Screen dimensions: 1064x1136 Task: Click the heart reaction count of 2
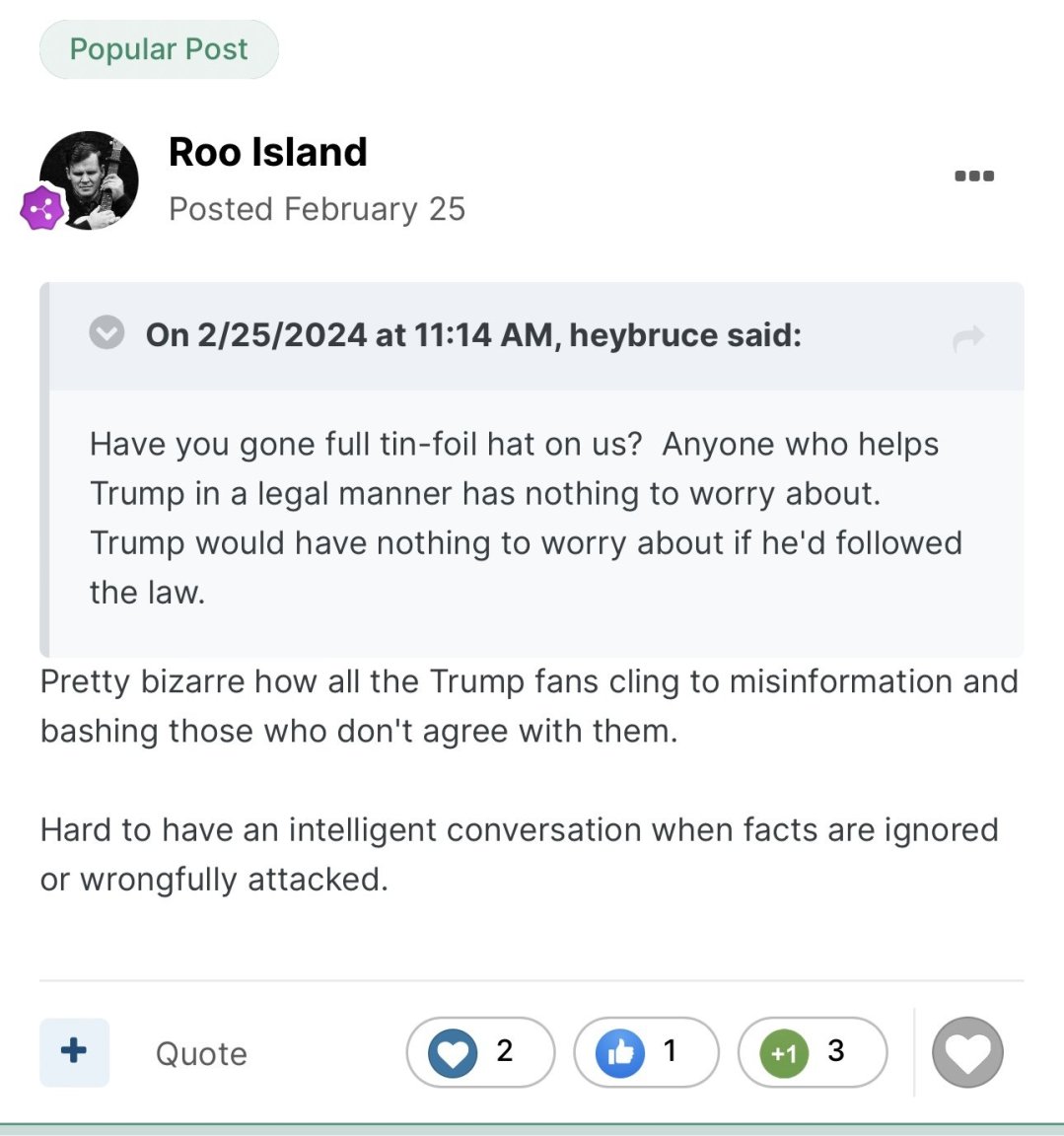point(505,1050)
